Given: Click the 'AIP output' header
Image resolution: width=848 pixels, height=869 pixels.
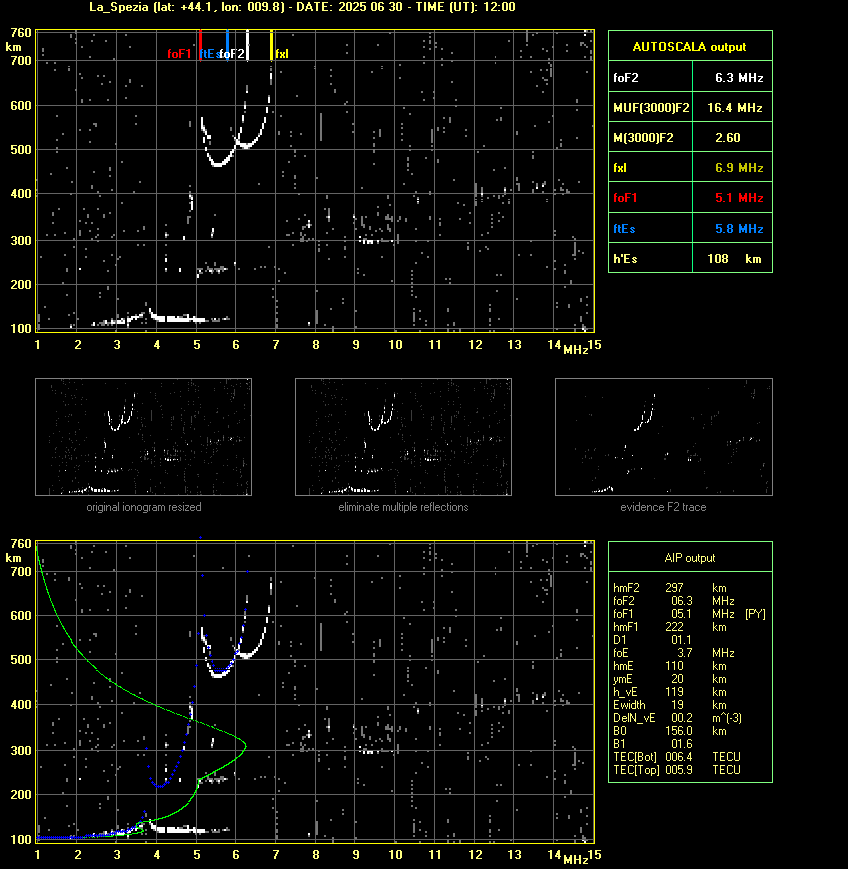Looking at the screenshot, I should click(x=689, y=558).
